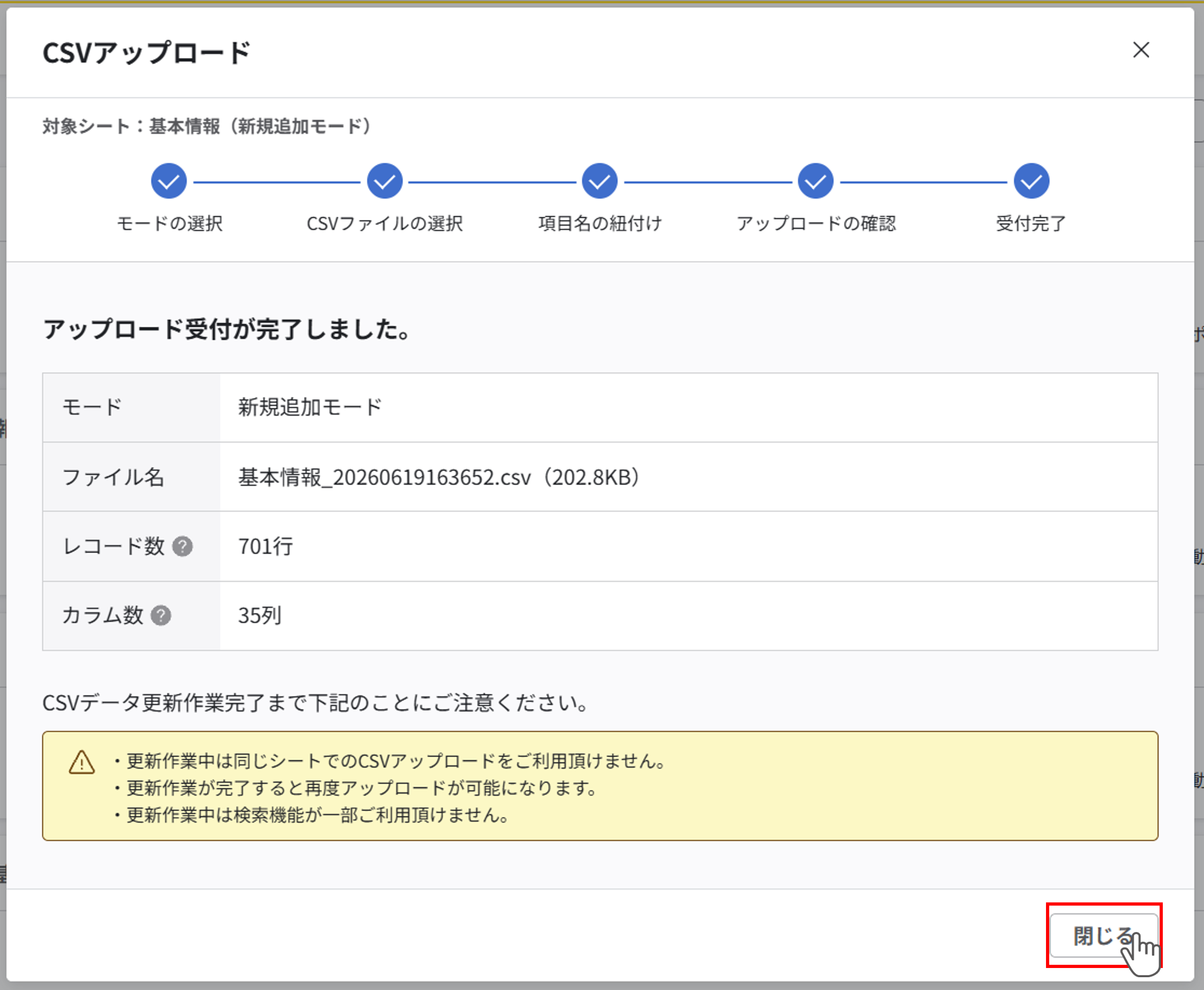Click the warning line 更新作業中は同じシートでのCSVアップロード

[x=391, y=761]
